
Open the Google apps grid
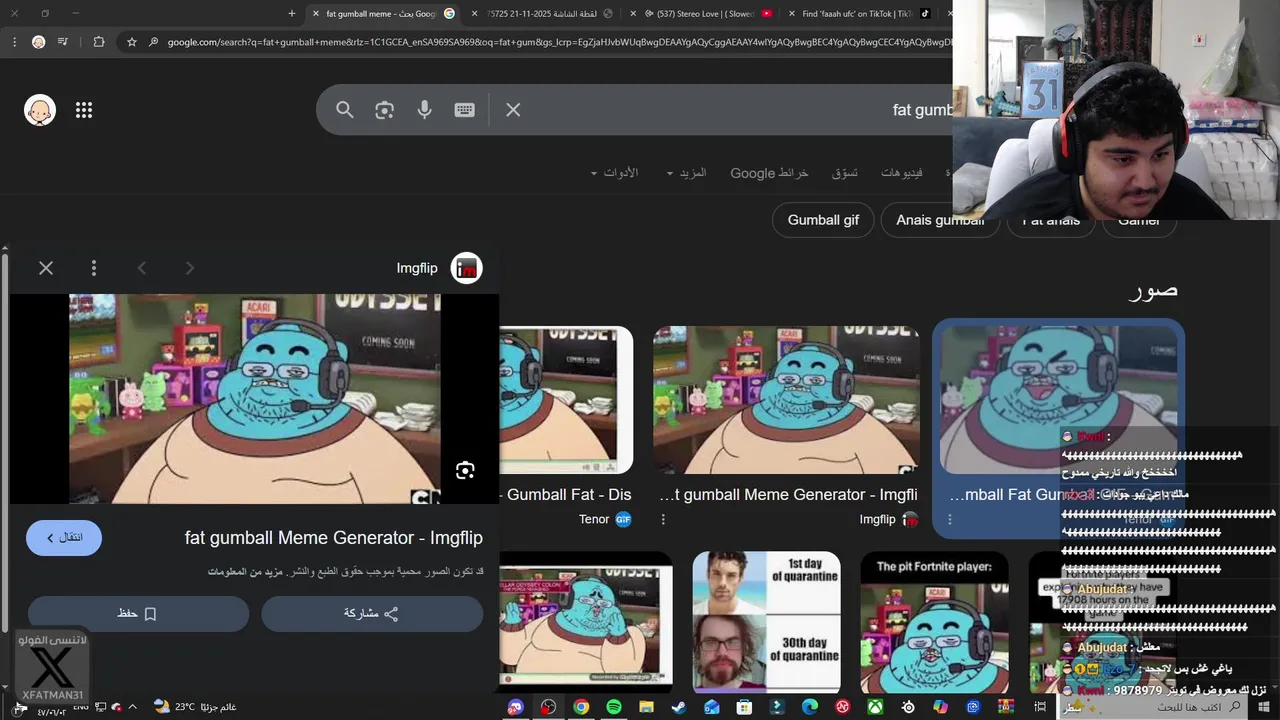(84, 110)
